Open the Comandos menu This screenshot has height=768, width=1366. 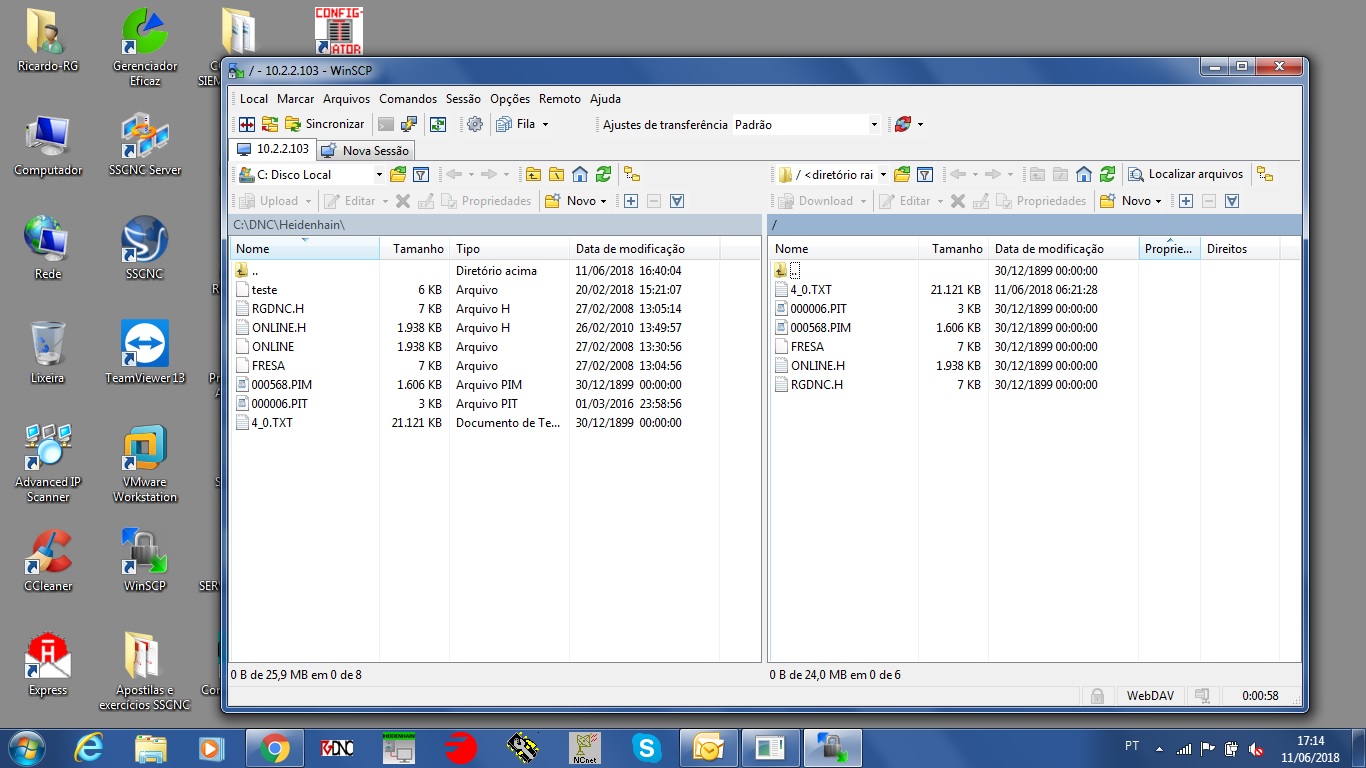point(407,99)
